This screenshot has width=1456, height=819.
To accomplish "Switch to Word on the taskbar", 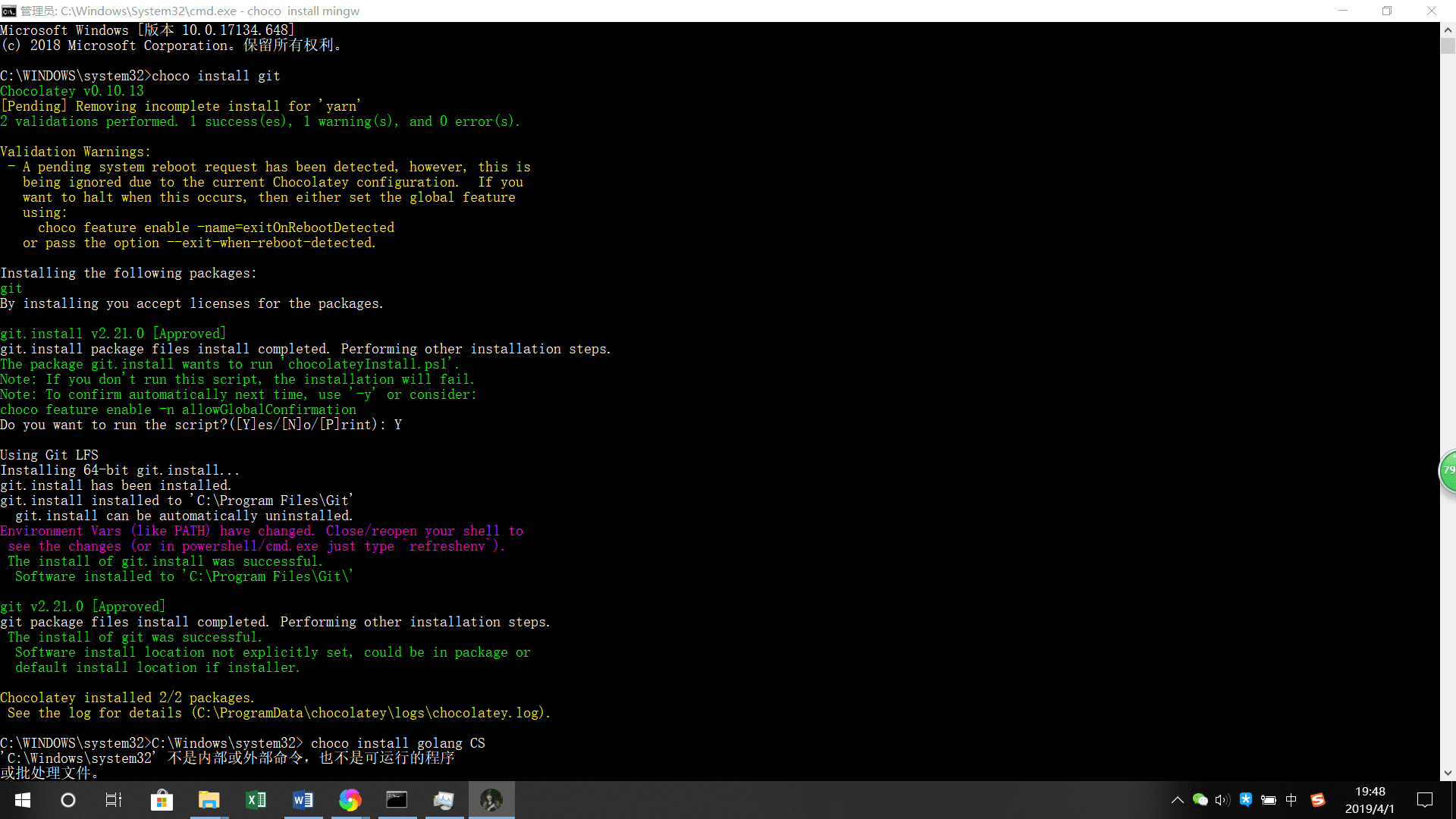I will tap(303, 800).
